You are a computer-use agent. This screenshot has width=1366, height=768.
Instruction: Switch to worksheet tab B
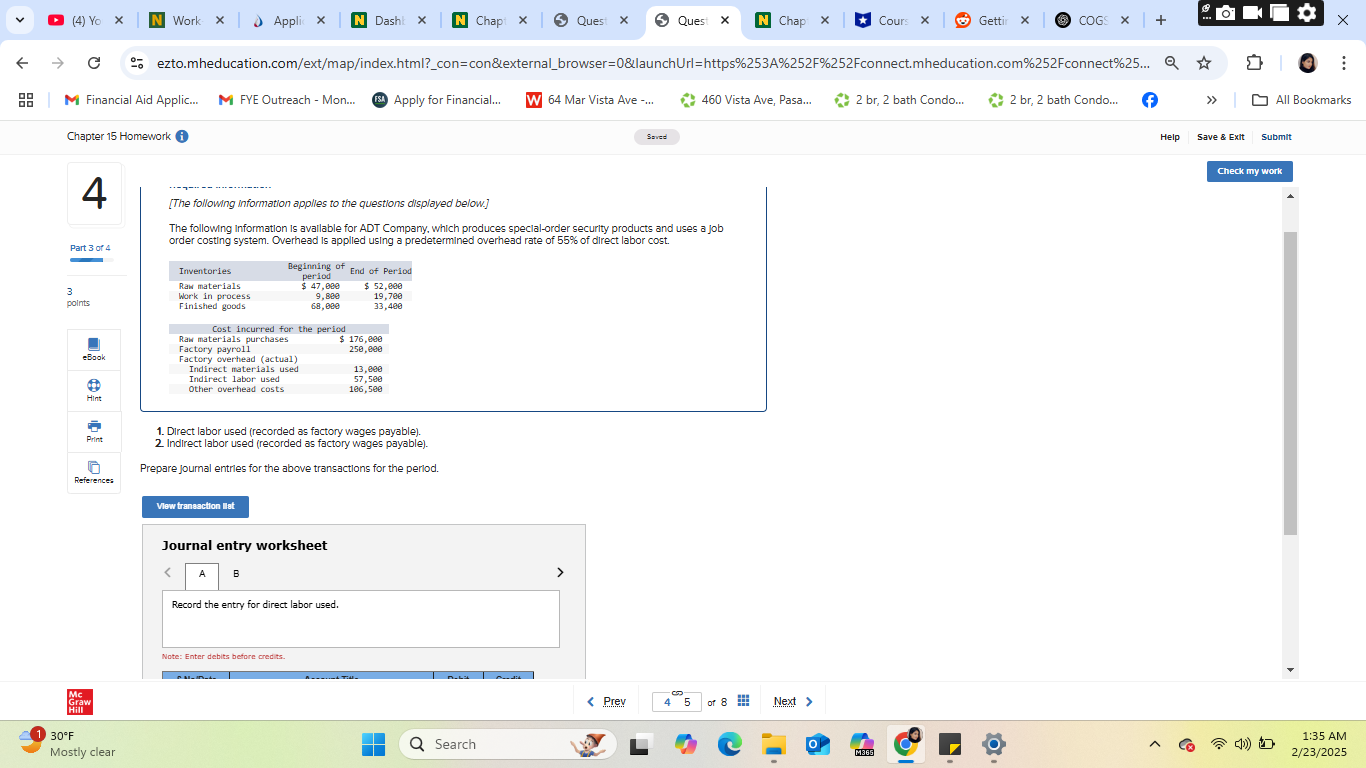pyautogui.click(x=235, y=574)
